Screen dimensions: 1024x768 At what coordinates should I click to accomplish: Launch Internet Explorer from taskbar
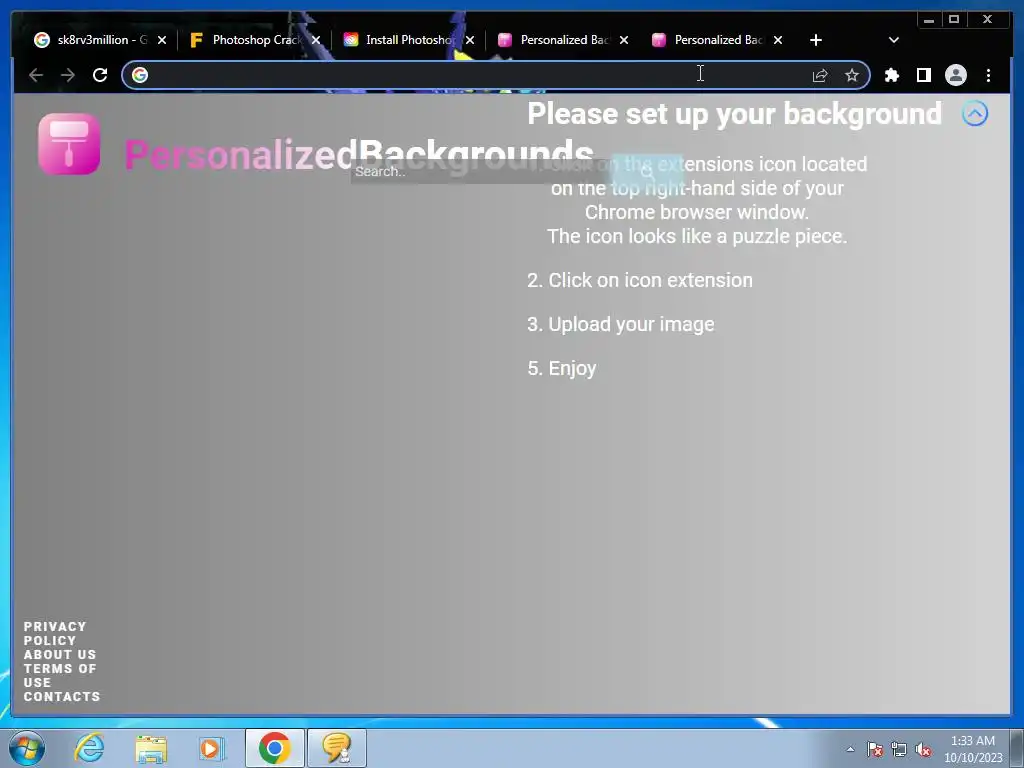(89, 748)
